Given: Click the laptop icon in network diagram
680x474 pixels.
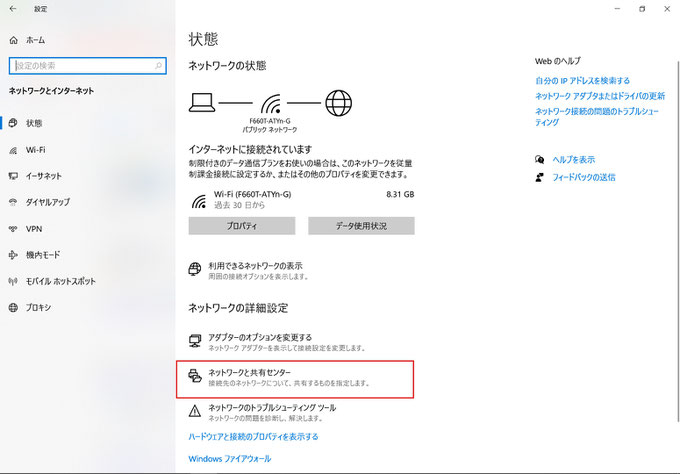Looking at the screenshot, I should tap(202, 103).
